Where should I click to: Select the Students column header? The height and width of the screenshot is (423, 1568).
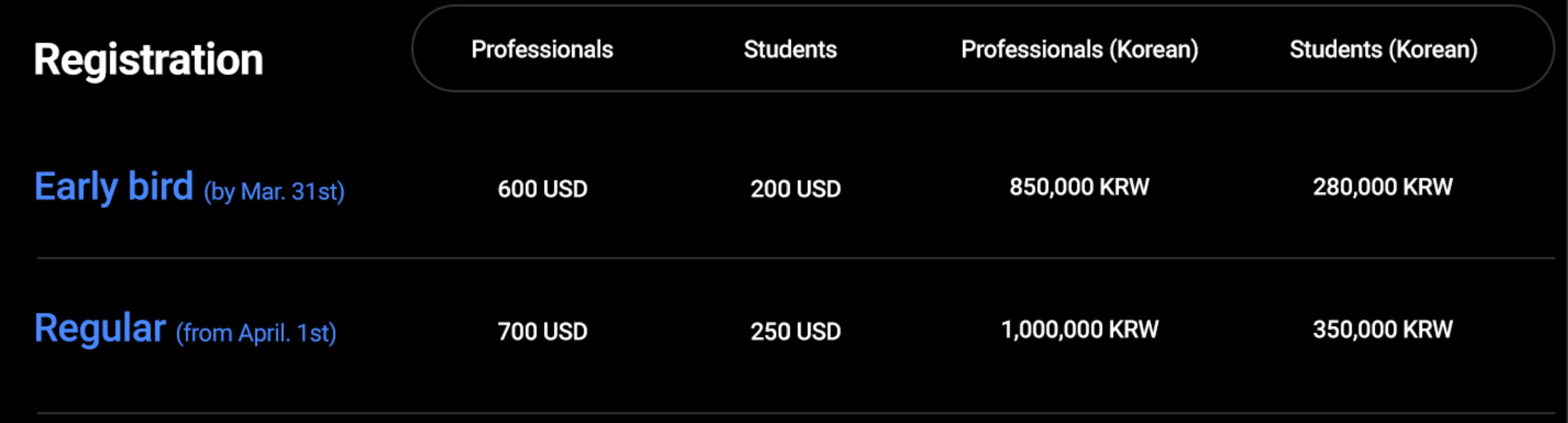tap(790, 49)
